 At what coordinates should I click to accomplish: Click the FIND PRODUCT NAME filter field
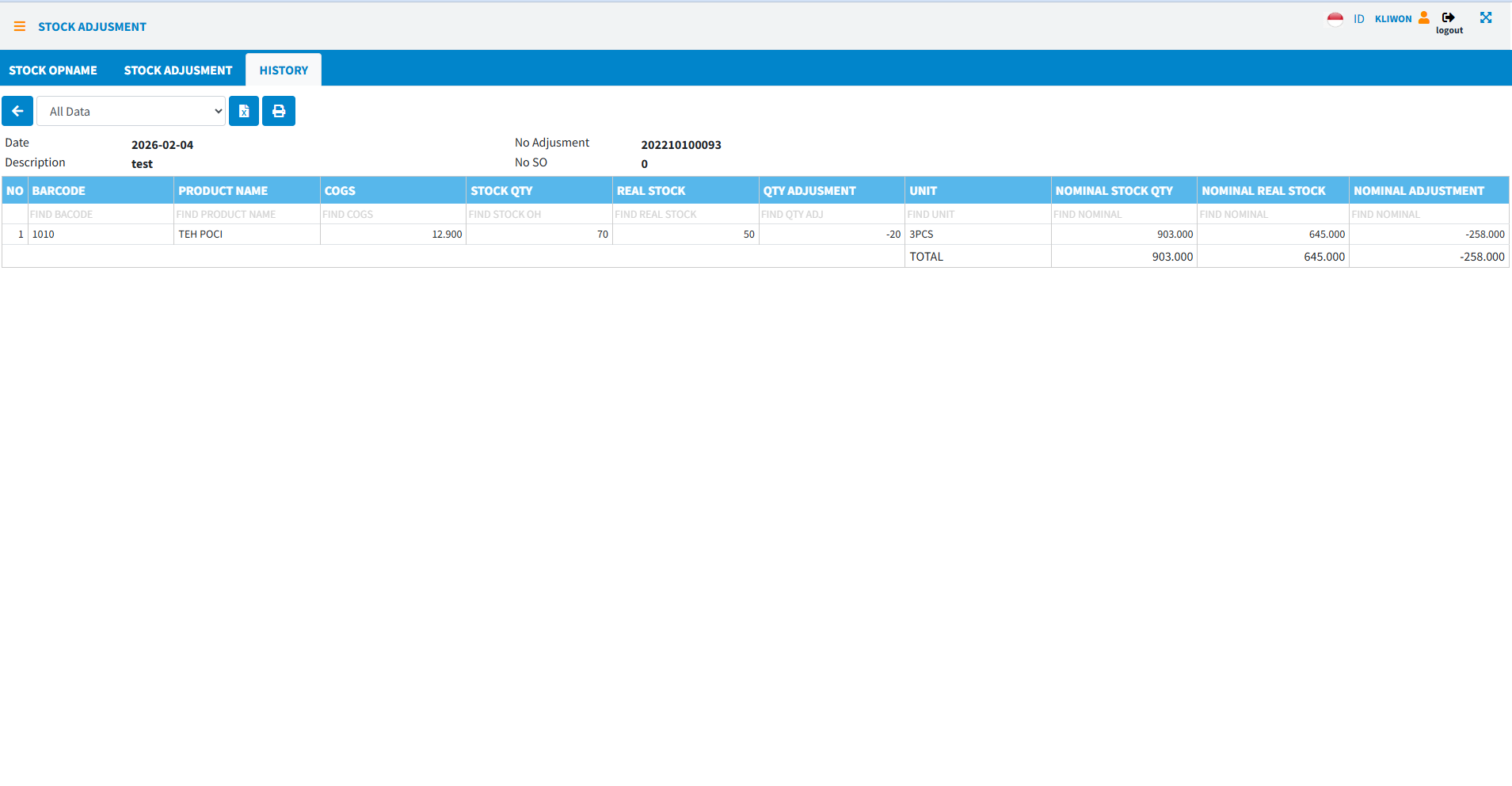[x=247, y=214]
